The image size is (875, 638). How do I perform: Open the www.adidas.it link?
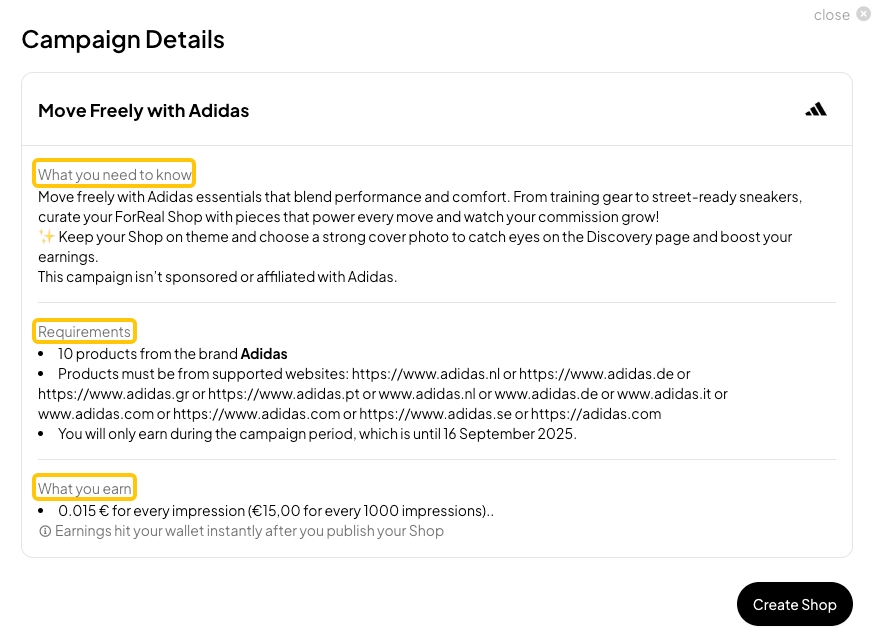point(672,393)
